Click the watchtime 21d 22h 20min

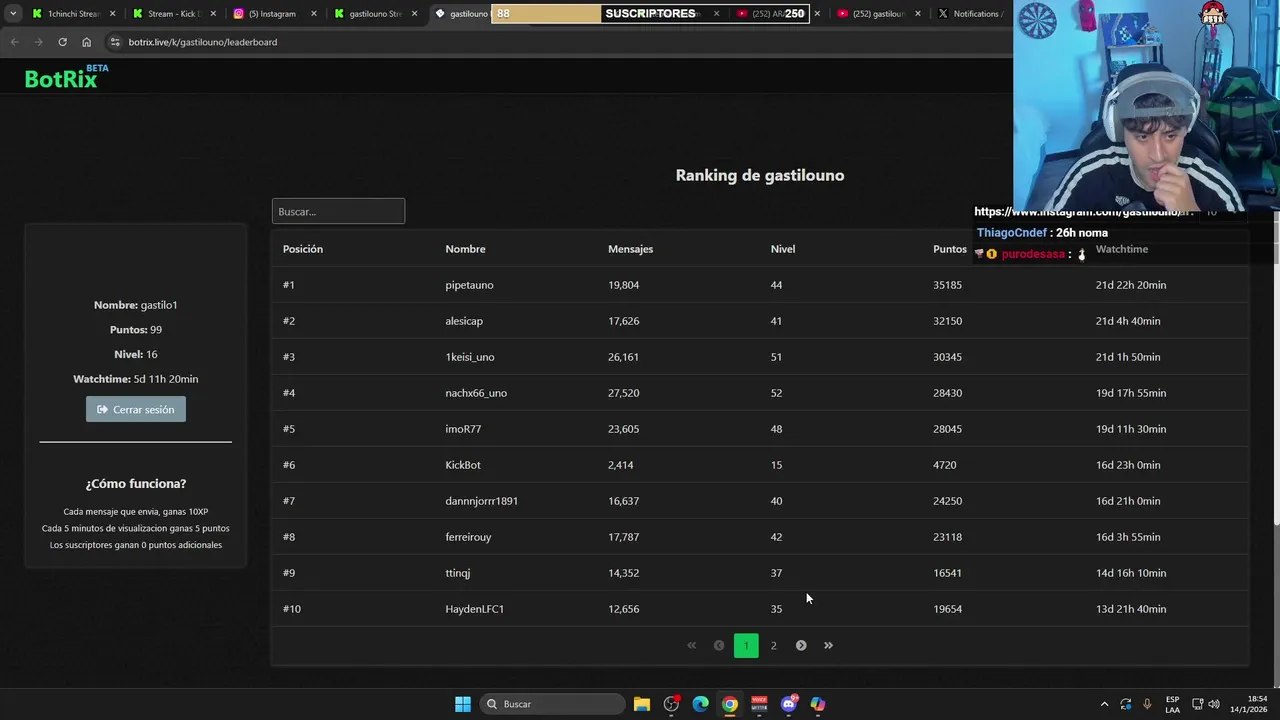(1131, 285)
